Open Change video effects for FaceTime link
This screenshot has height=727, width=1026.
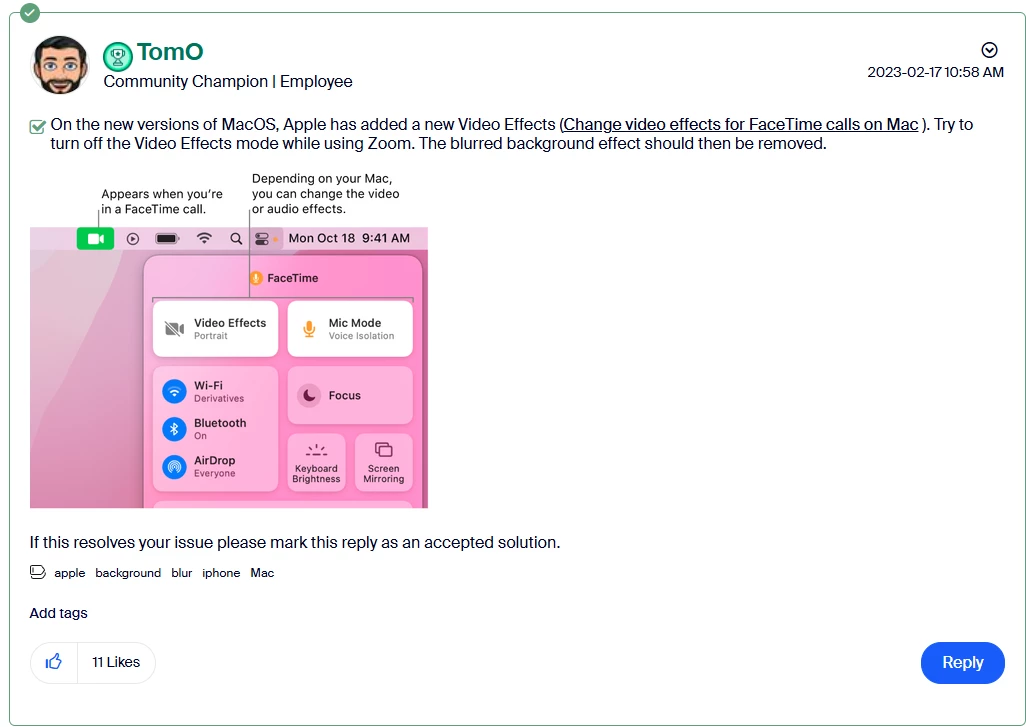click(741, 124)
